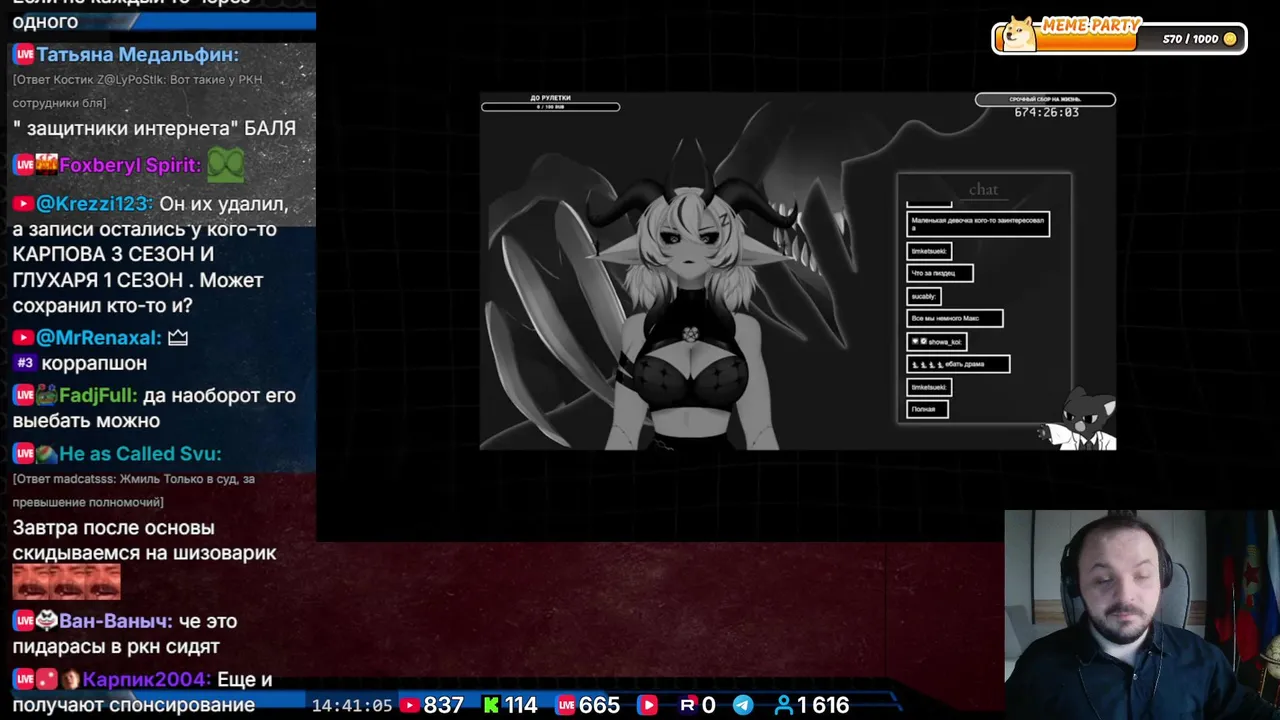
Task: Click the 570 / 1000 counter text
Action: [1190, 39]
